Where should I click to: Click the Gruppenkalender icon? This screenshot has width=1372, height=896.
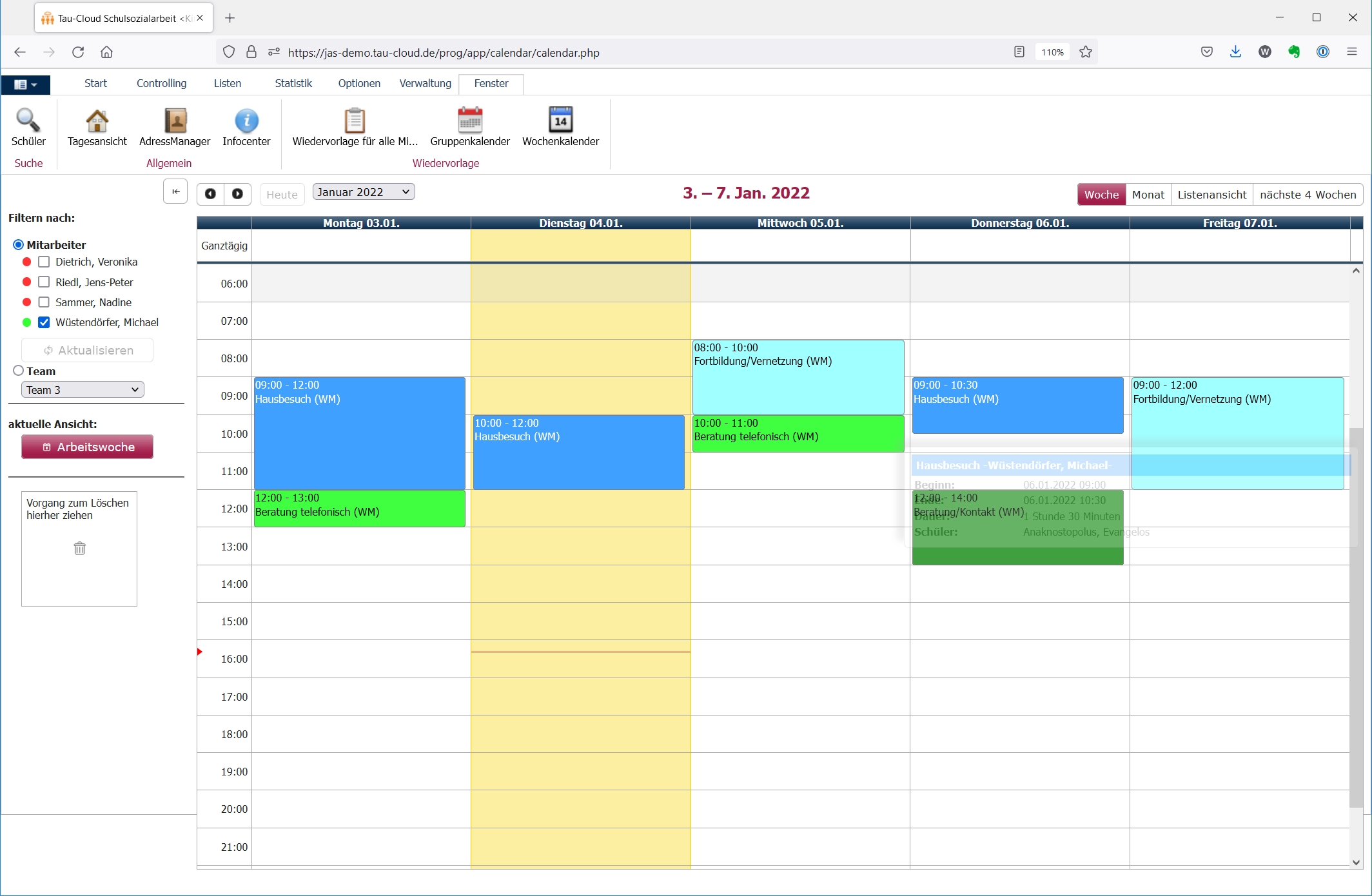click(x=470, y=121)
